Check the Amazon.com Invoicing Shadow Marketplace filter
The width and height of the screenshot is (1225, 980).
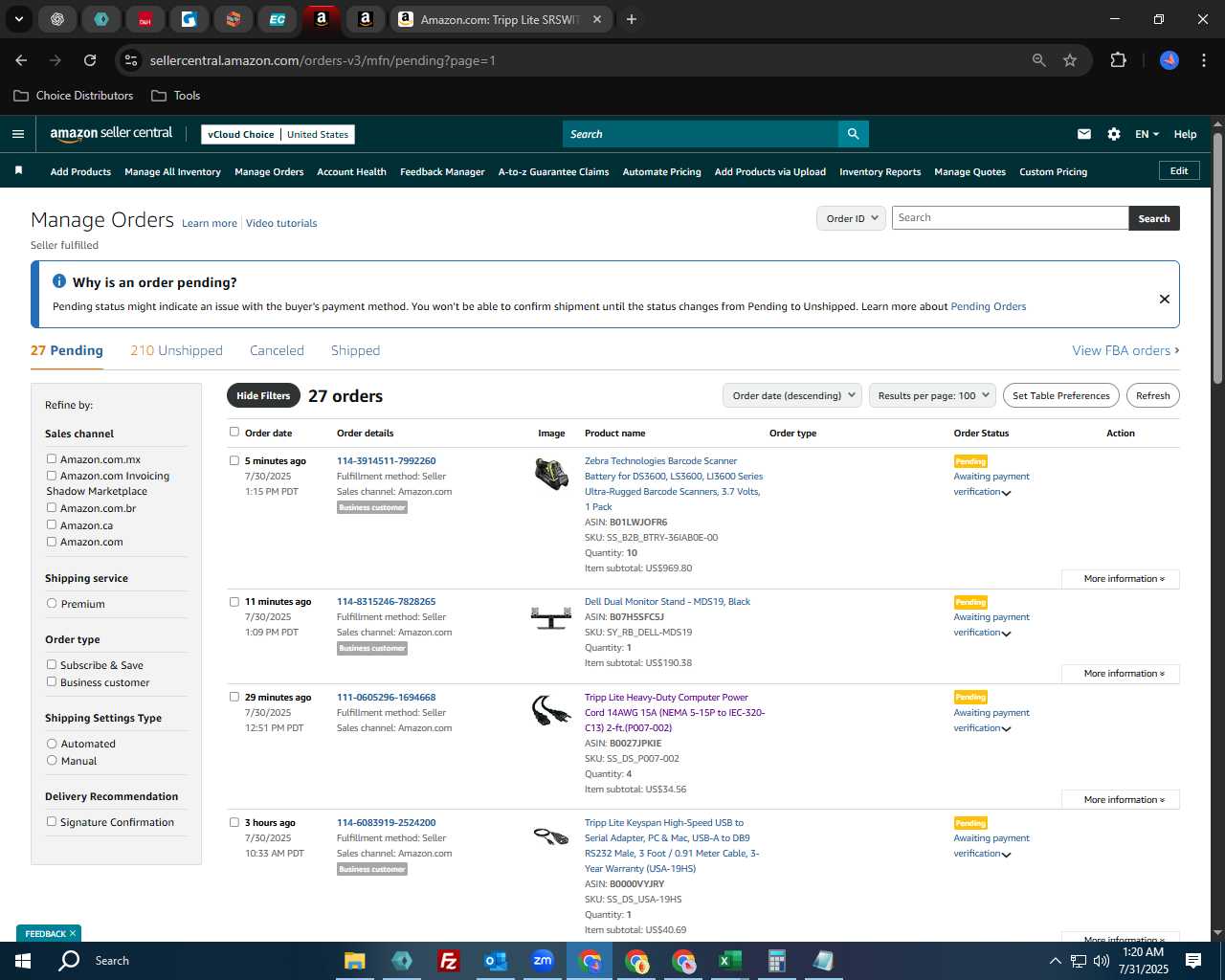52,475
